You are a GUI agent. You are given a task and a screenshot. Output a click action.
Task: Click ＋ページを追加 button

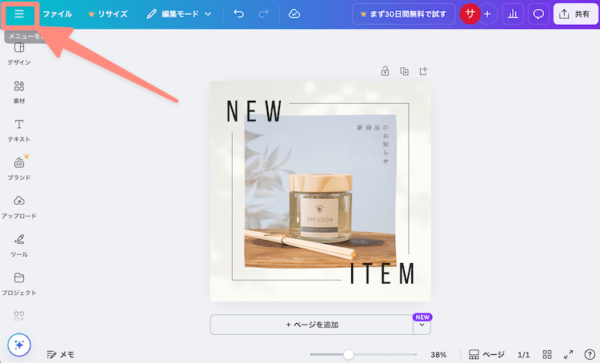coord(312,325)
